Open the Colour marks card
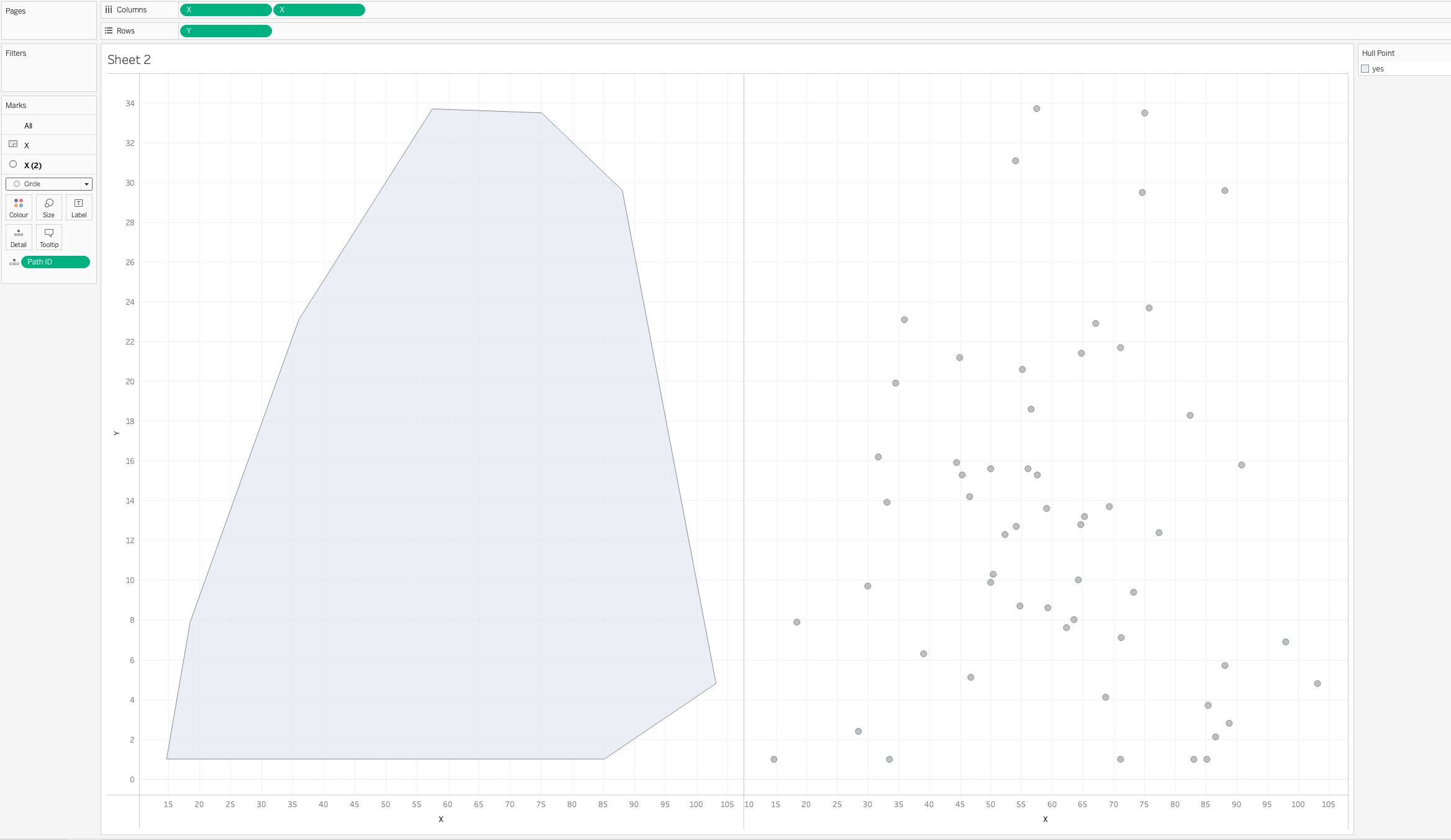The width and height of the screenshot is (1451, 840). (19, 207)
